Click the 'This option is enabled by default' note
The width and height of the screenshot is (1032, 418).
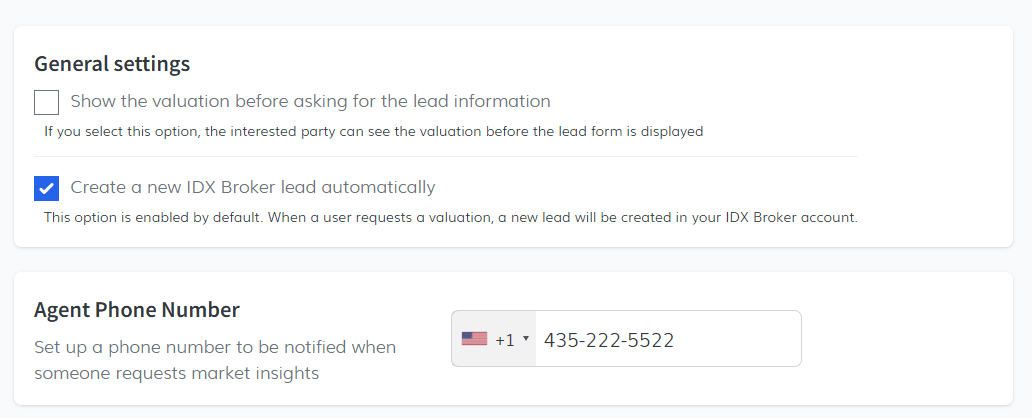tap(451, 217)
